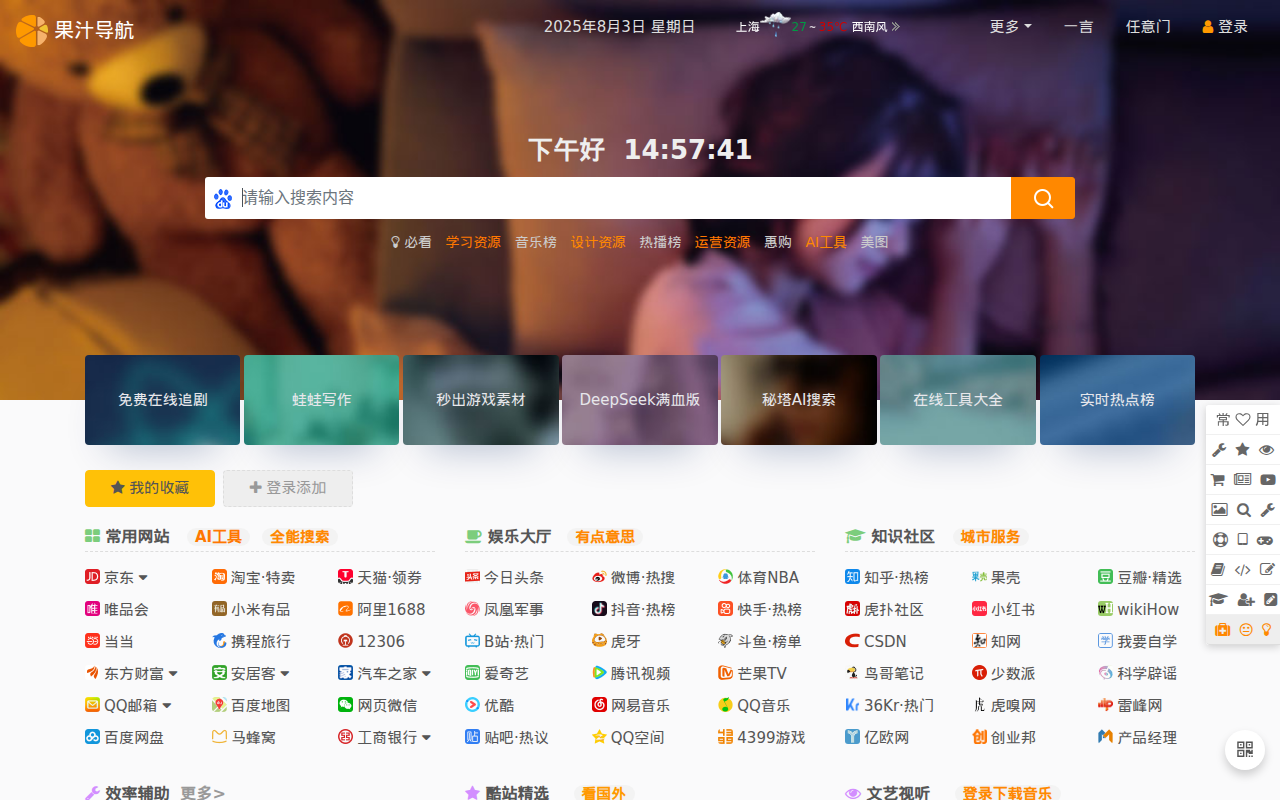The image size is (1280, 800).
Task: Open the B站·热门 link
Action: click(505, 642)
